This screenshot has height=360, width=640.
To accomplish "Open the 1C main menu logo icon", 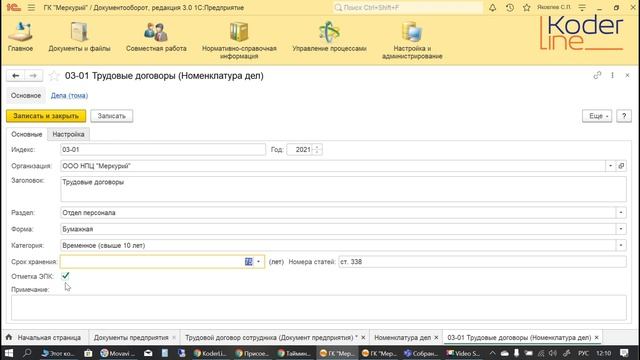I will (x=13, y=7).
